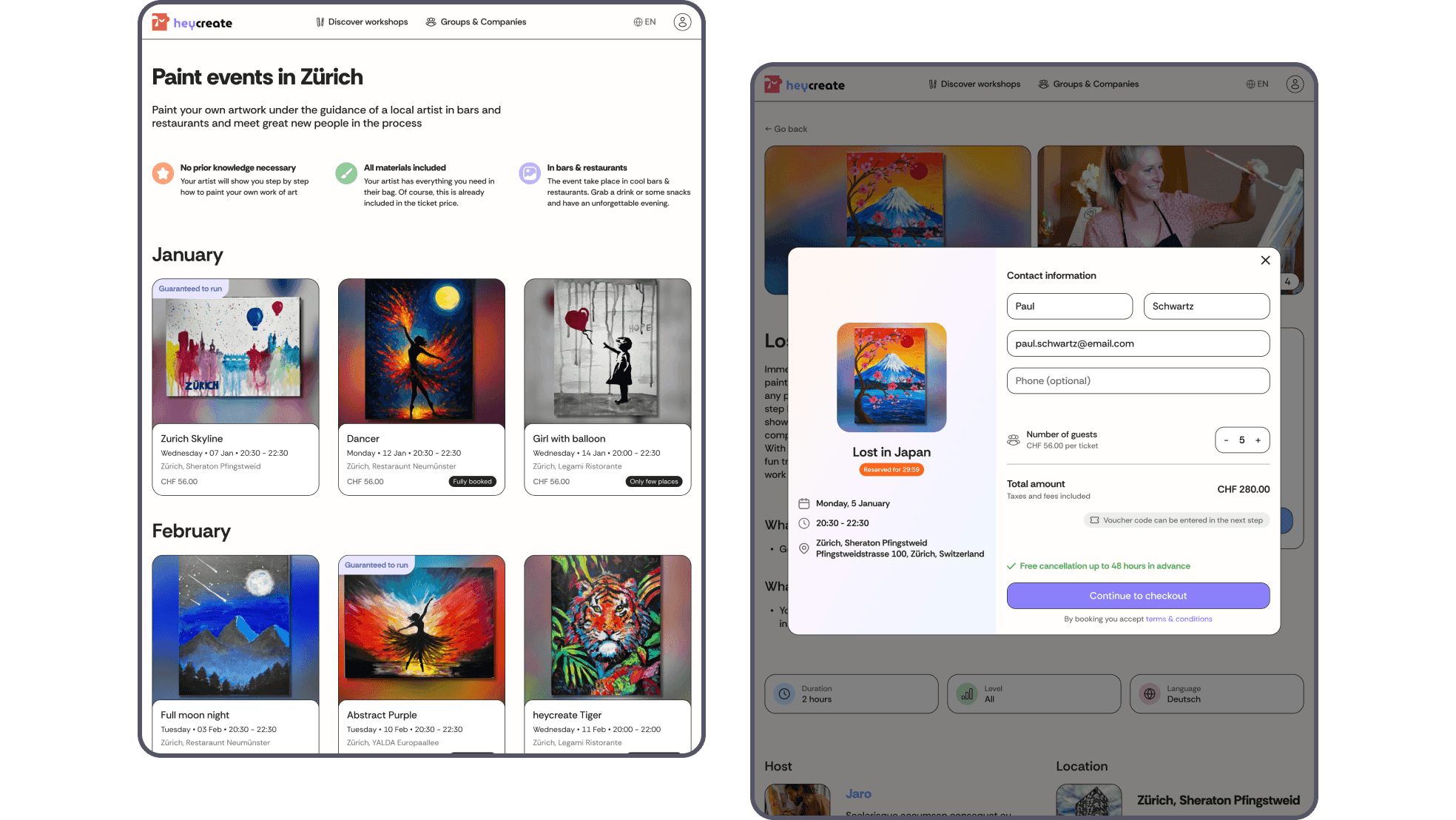The width and height of the screenshot is (1456, 820).
Task: Click the globe icon next to EN
Action: click(x=636, y=21)
